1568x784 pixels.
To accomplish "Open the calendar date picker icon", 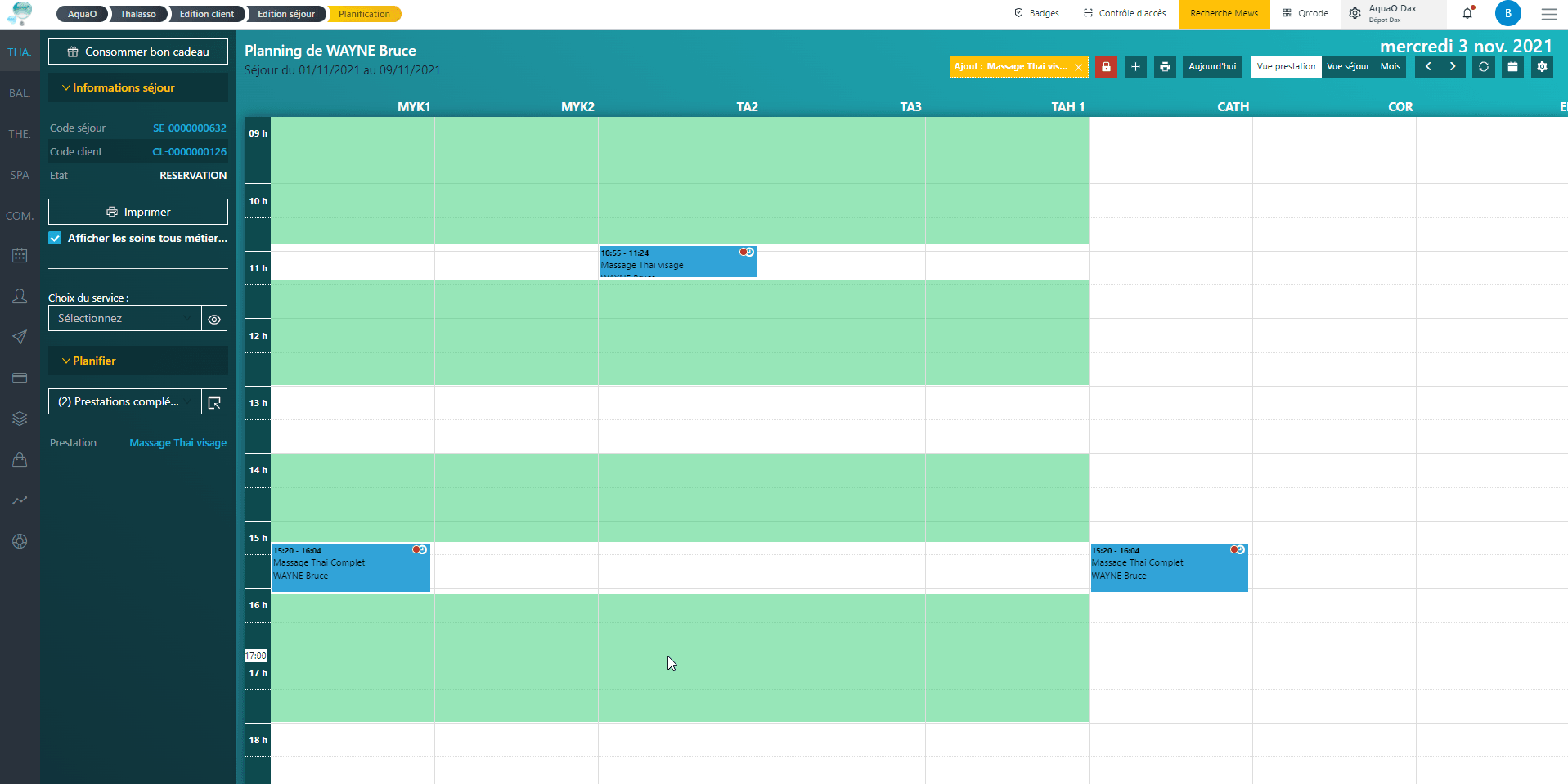I will coord(1512,67).
